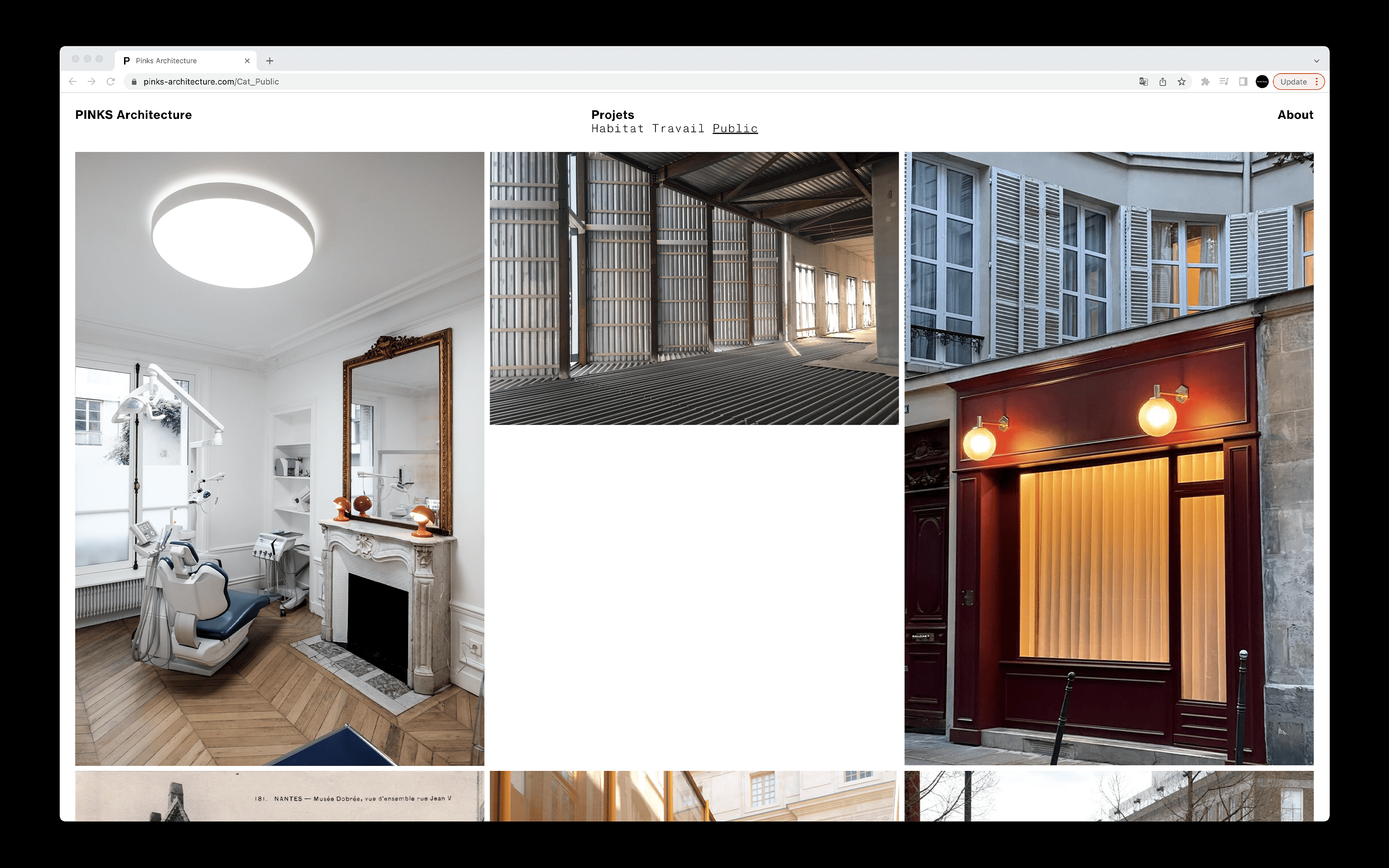Select the Travail category
This screenshot has width=1389, height=868.
click(x=678, y=129)
